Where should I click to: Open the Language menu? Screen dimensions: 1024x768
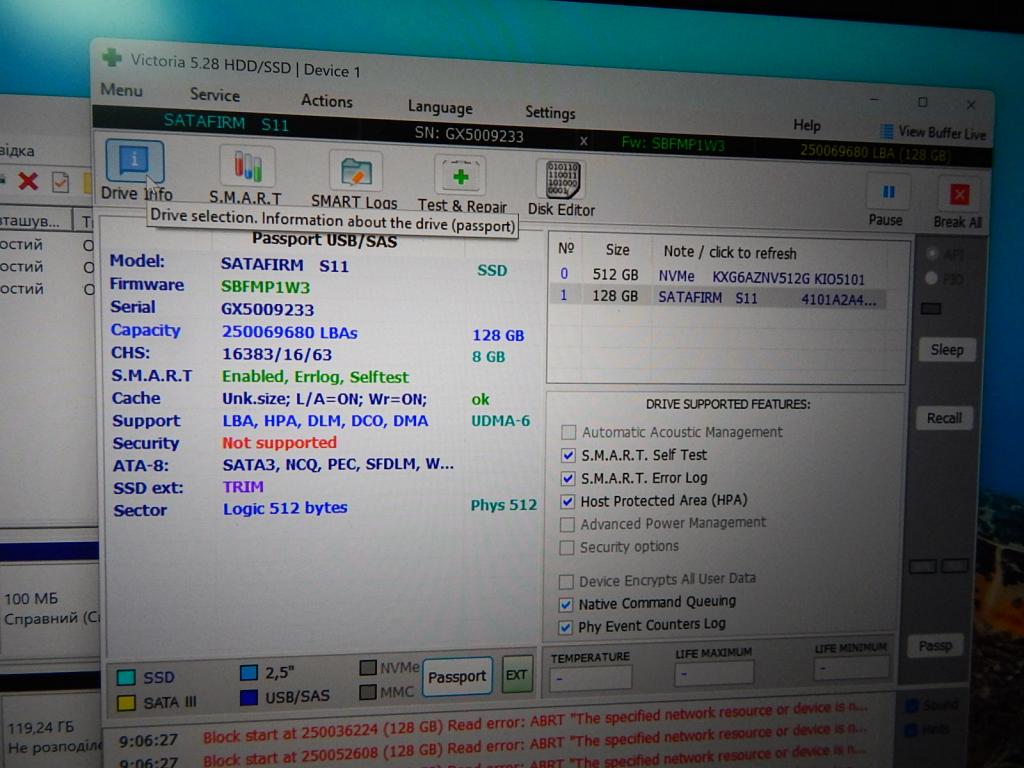pos(440,106)
